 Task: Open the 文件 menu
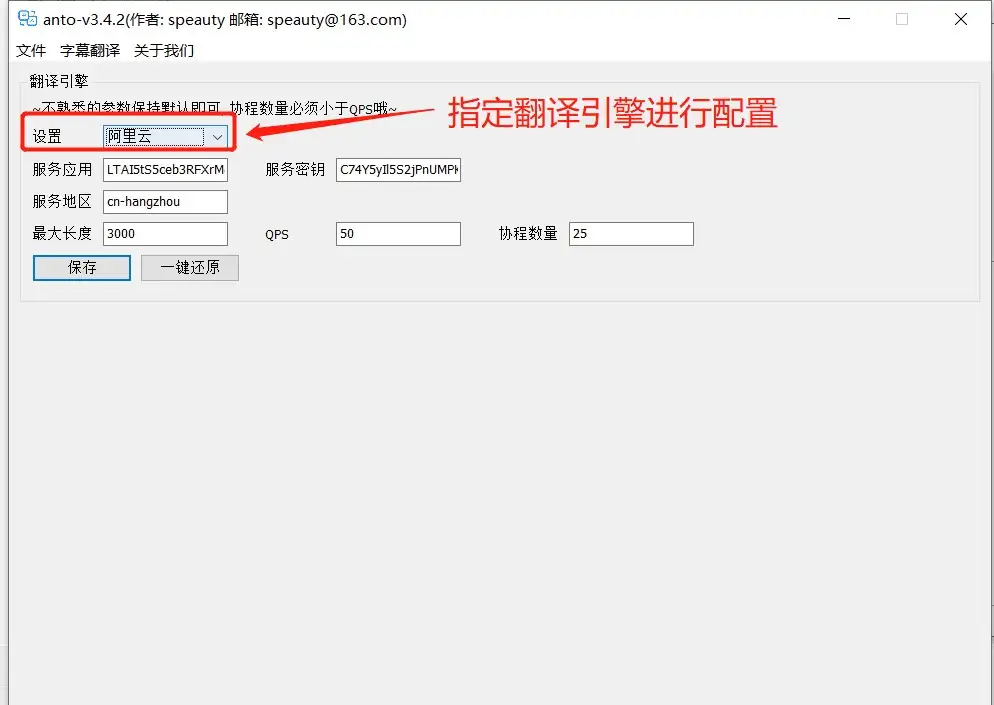point(31,50)
